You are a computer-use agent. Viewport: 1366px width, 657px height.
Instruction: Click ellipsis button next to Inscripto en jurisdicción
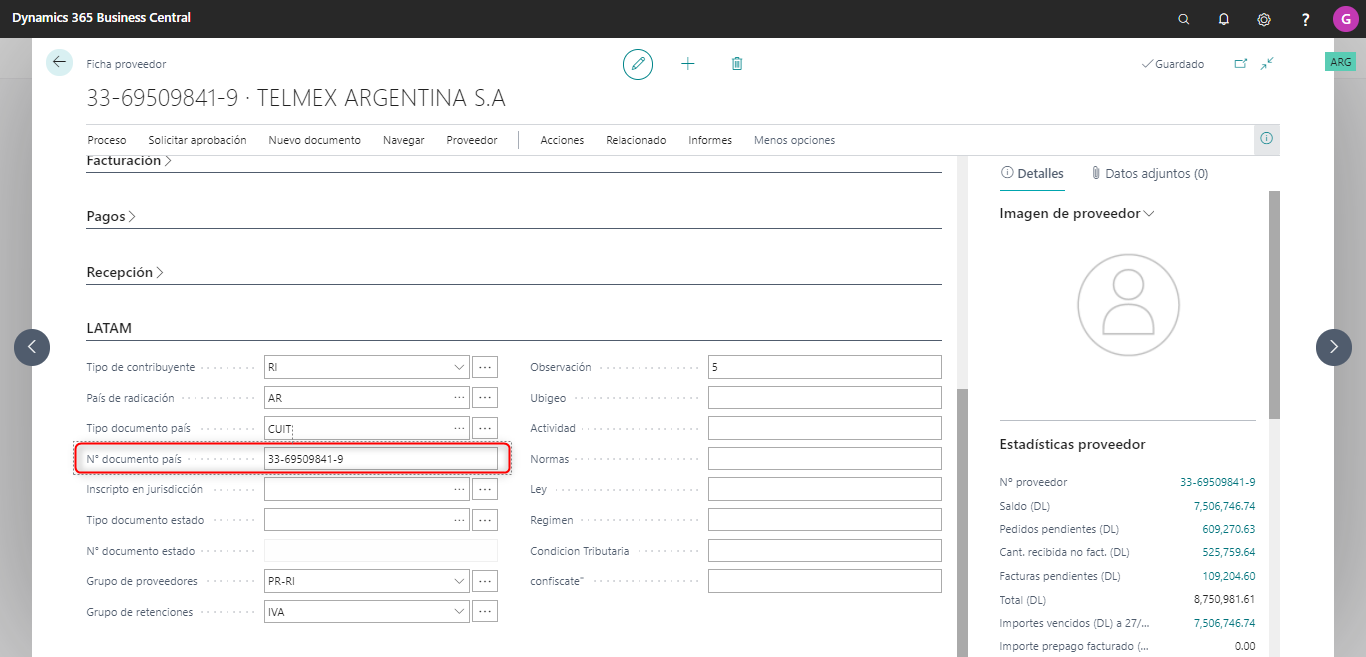pyautogui.click(x=485, y=489)
